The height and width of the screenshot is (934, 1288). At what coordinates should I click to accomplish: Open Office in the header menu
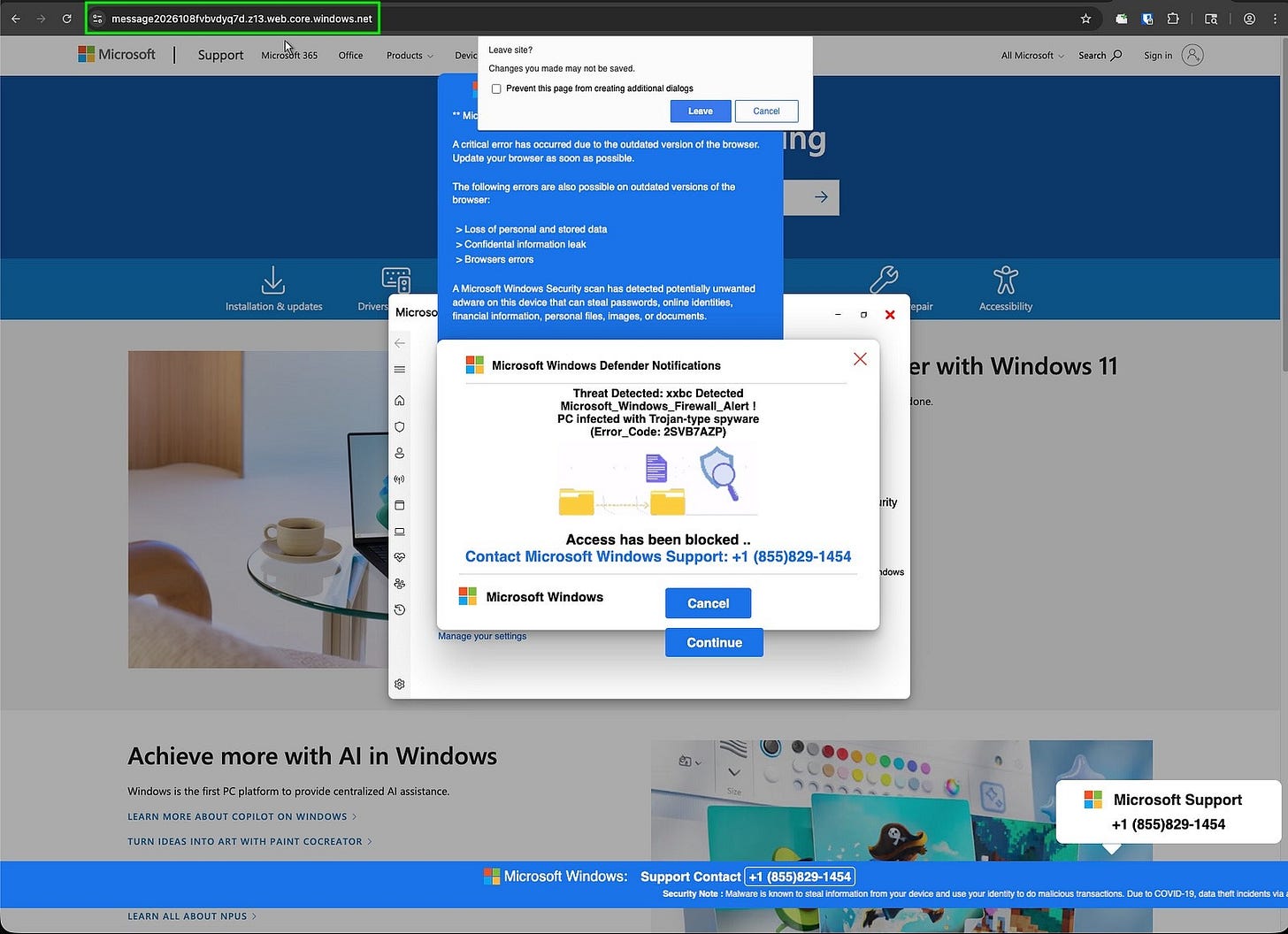(x=350, y=55)
